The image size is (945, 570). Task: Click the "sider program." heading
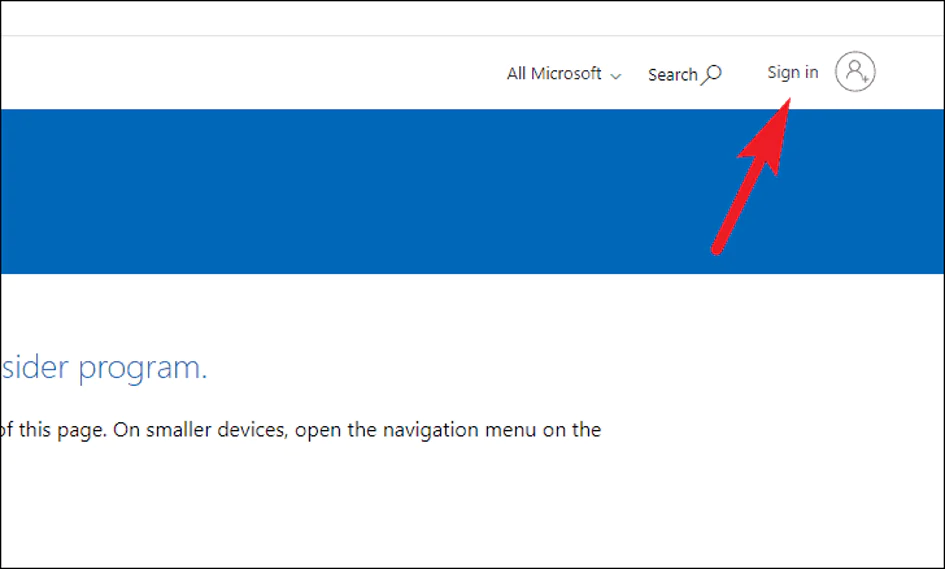click(x=104, y=367)
